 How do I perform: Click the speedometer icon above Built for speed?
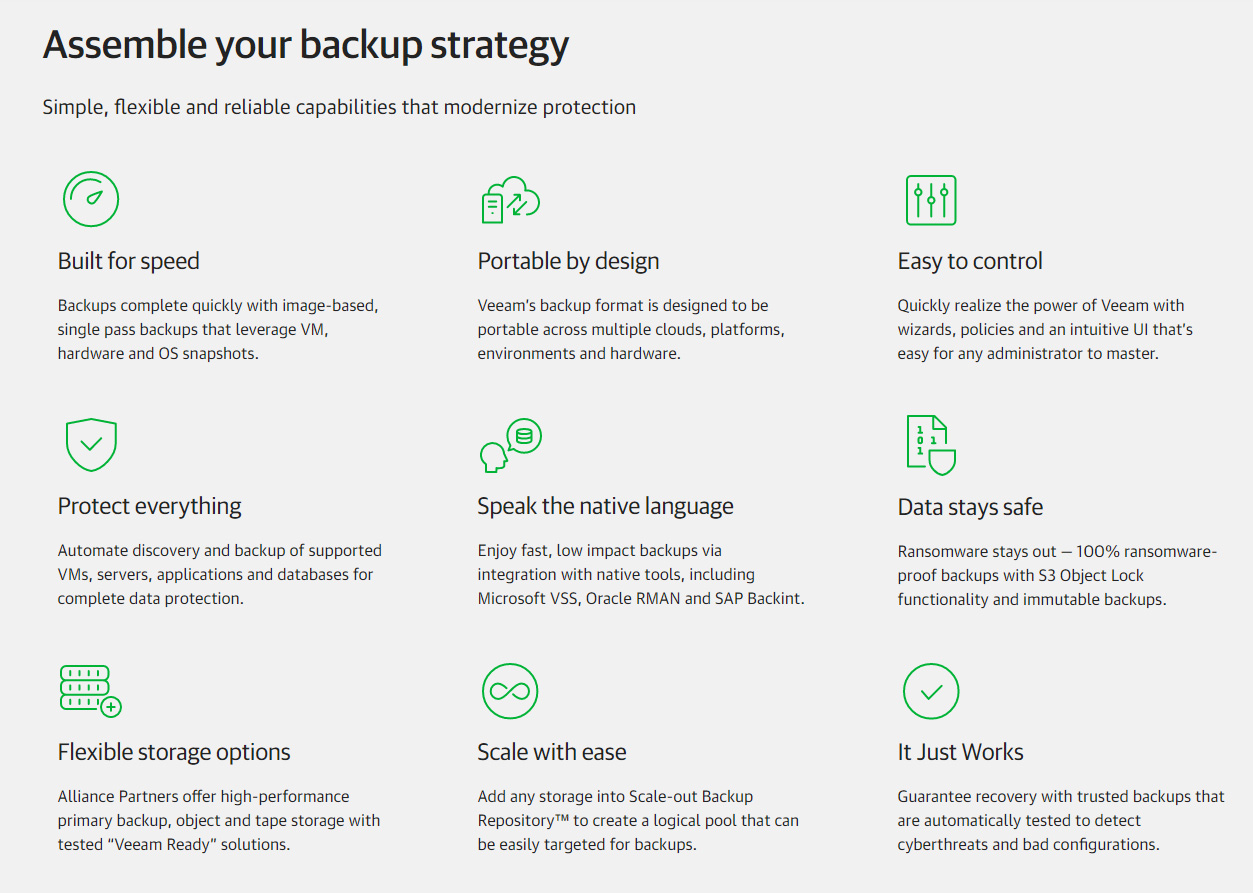click(91, 199)
